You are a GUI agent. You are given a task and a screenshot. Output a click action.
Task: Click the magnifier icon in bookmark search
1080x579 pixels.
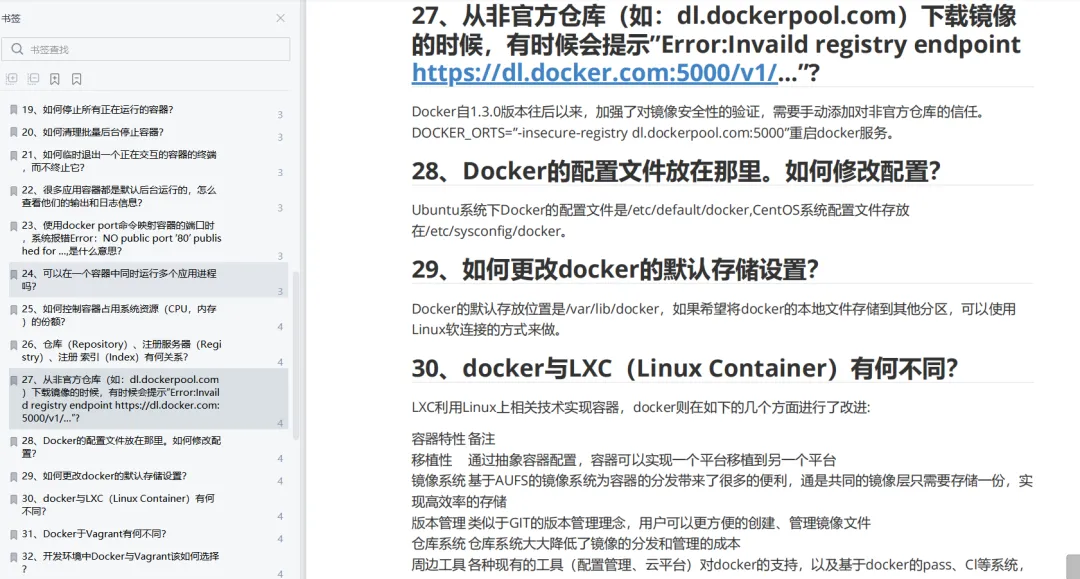(17, 49)
